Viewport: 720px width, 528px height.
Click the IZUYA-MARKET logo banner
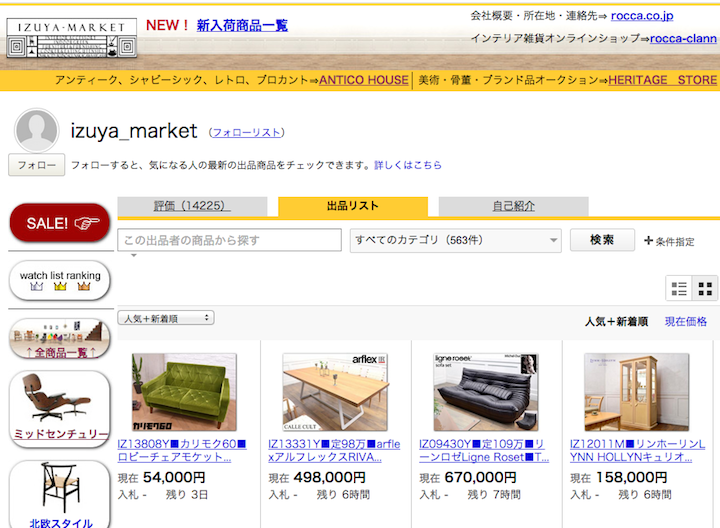point(70,37)
